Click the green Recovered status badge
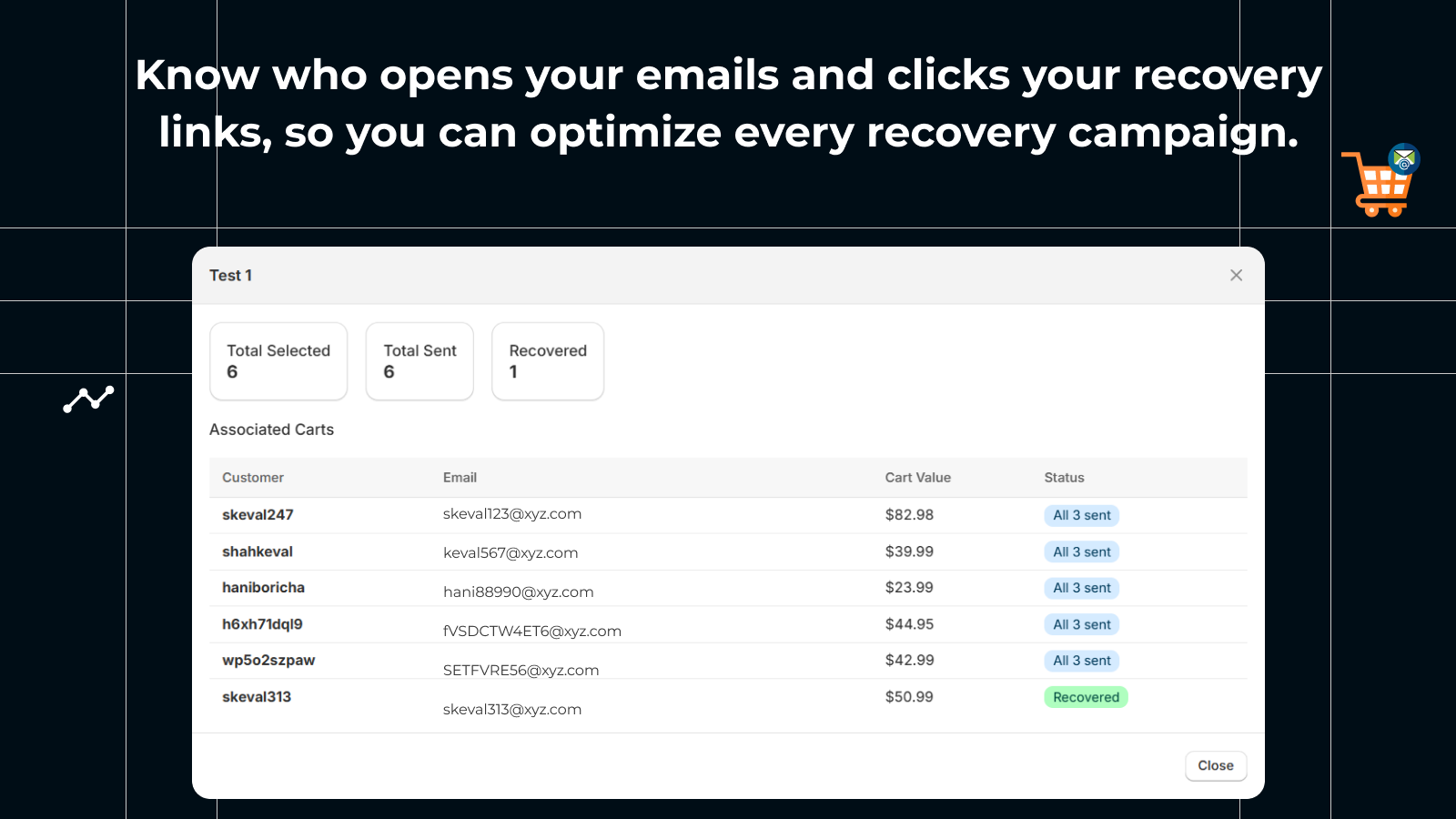 pos(1086,697)
